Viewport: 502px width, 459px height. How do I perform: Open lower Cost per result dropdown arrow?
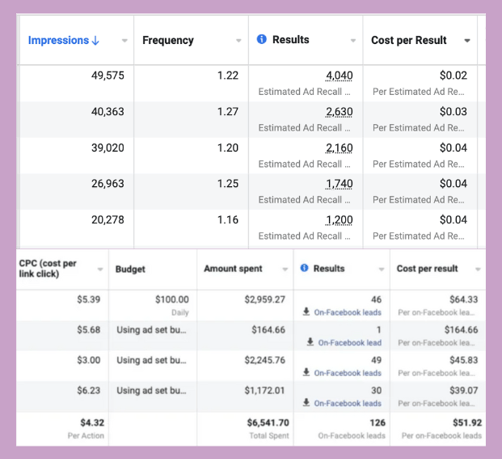click(x=478, y=269)
